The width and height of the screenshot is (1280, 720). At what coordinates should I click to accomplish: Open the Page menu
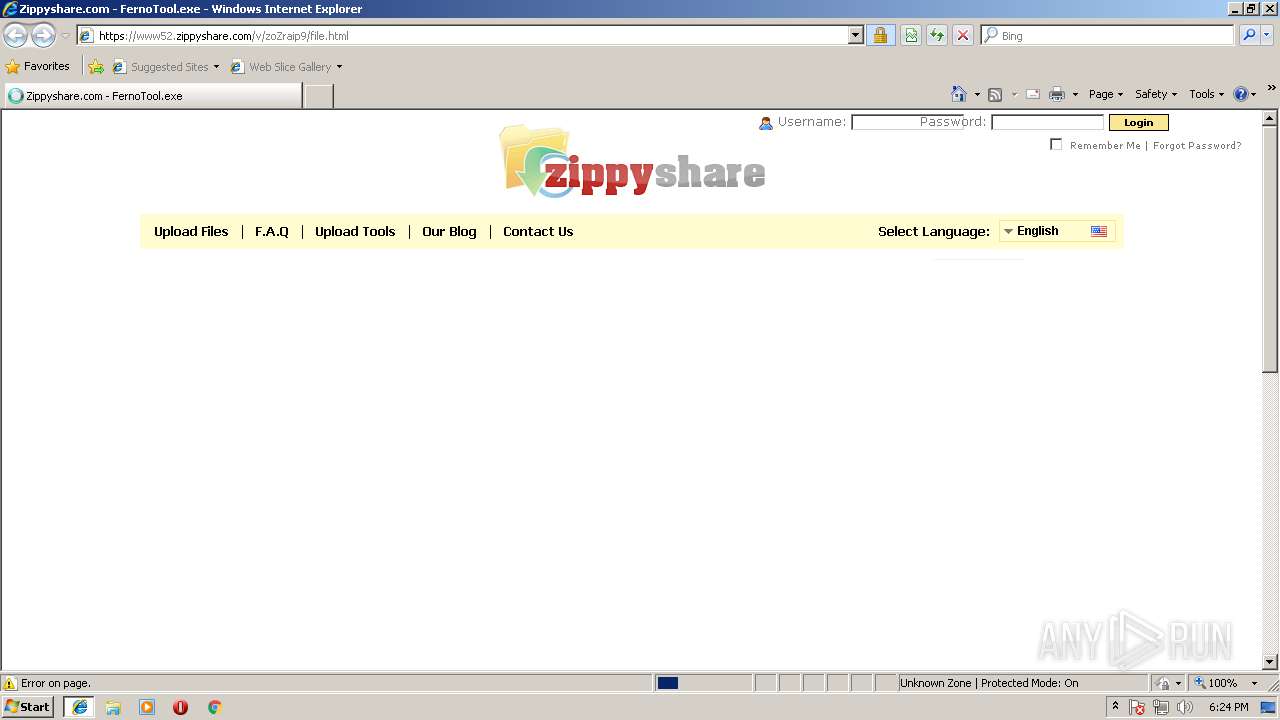pyautogui.click(x=1106, y=94)
